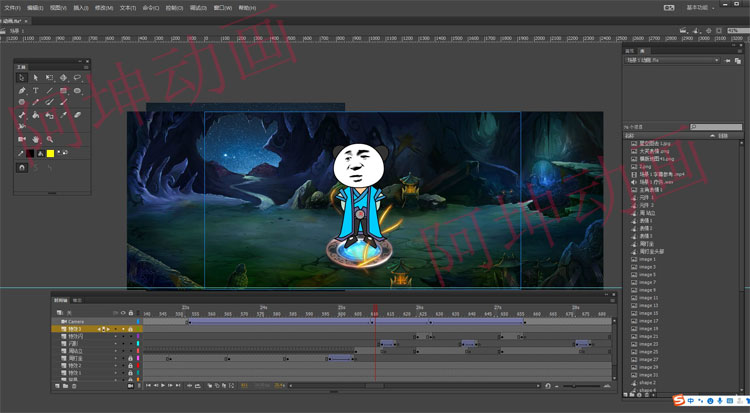Toggle visibility of all layers eye header

[x=123, y=313]
